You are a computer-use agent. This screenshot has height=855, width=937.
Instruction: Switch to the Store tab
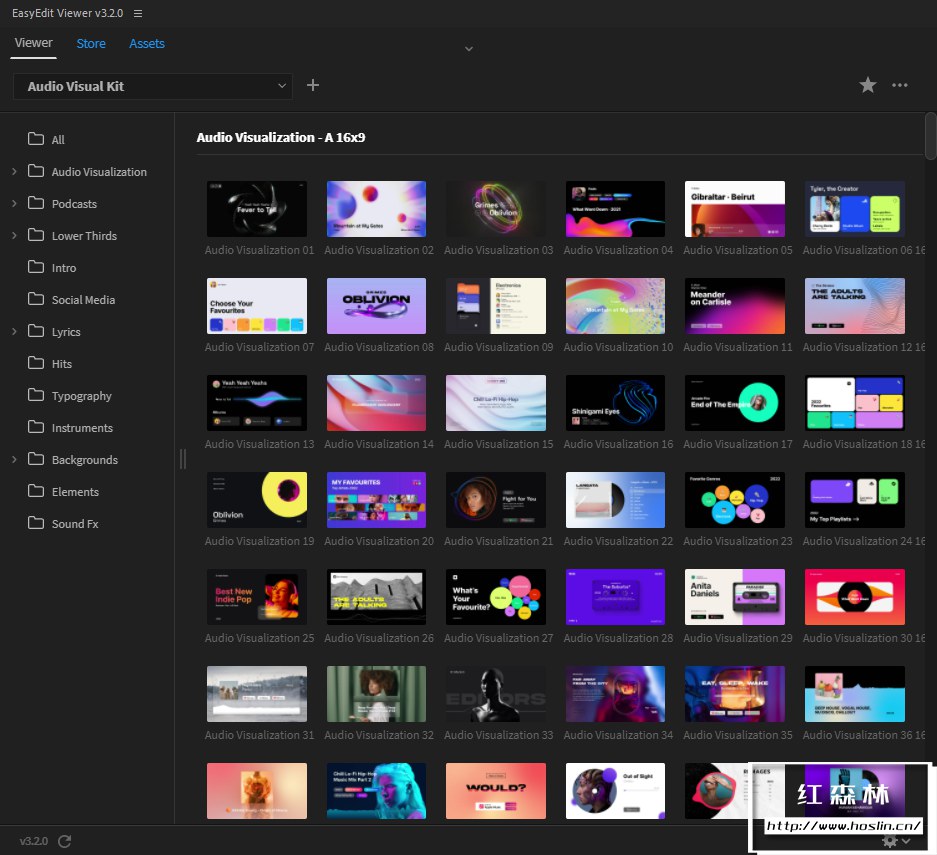point(91,43)
